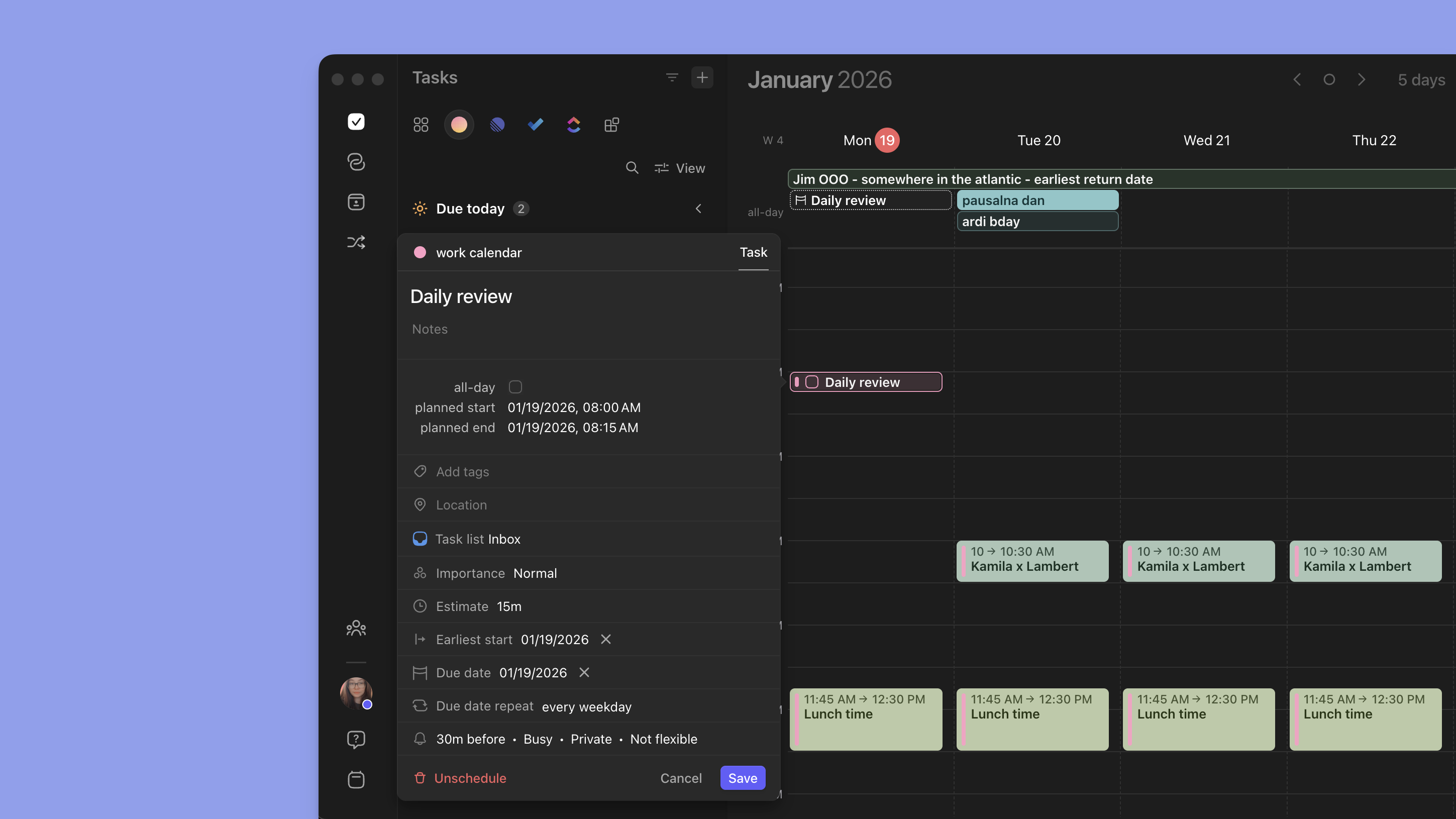Clear the Due date with X
Screen dimensions: 1456x819
coord(584,673)
